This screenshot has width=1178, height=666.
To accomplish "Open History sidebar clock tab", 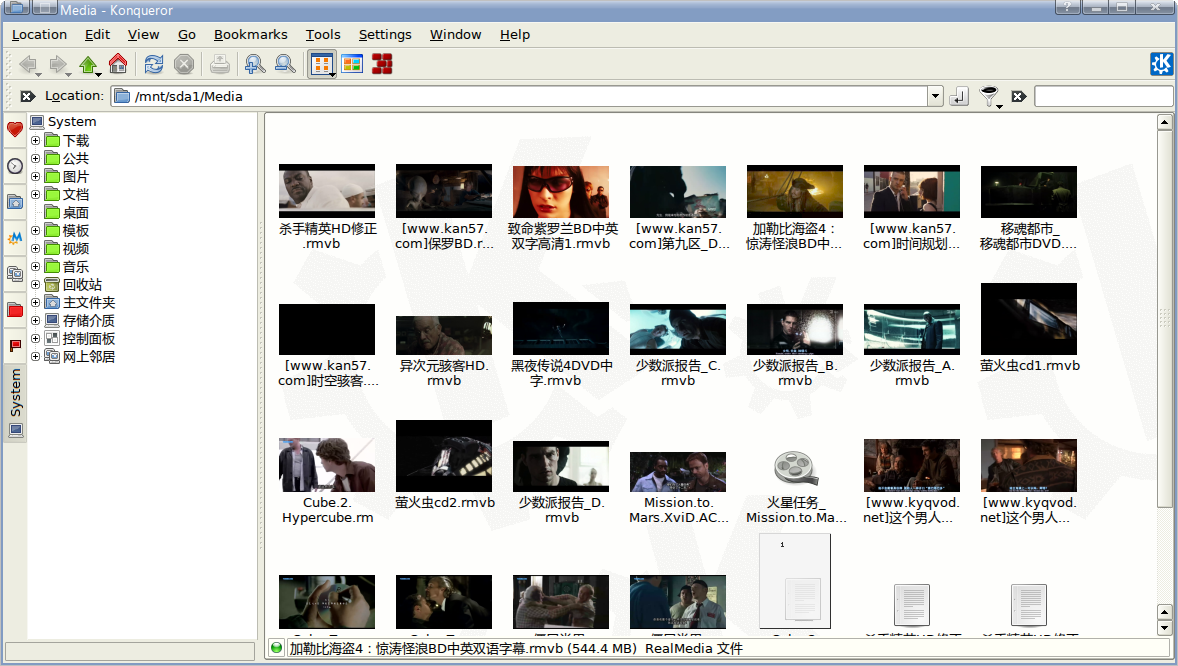I will (x=15, y=166).
